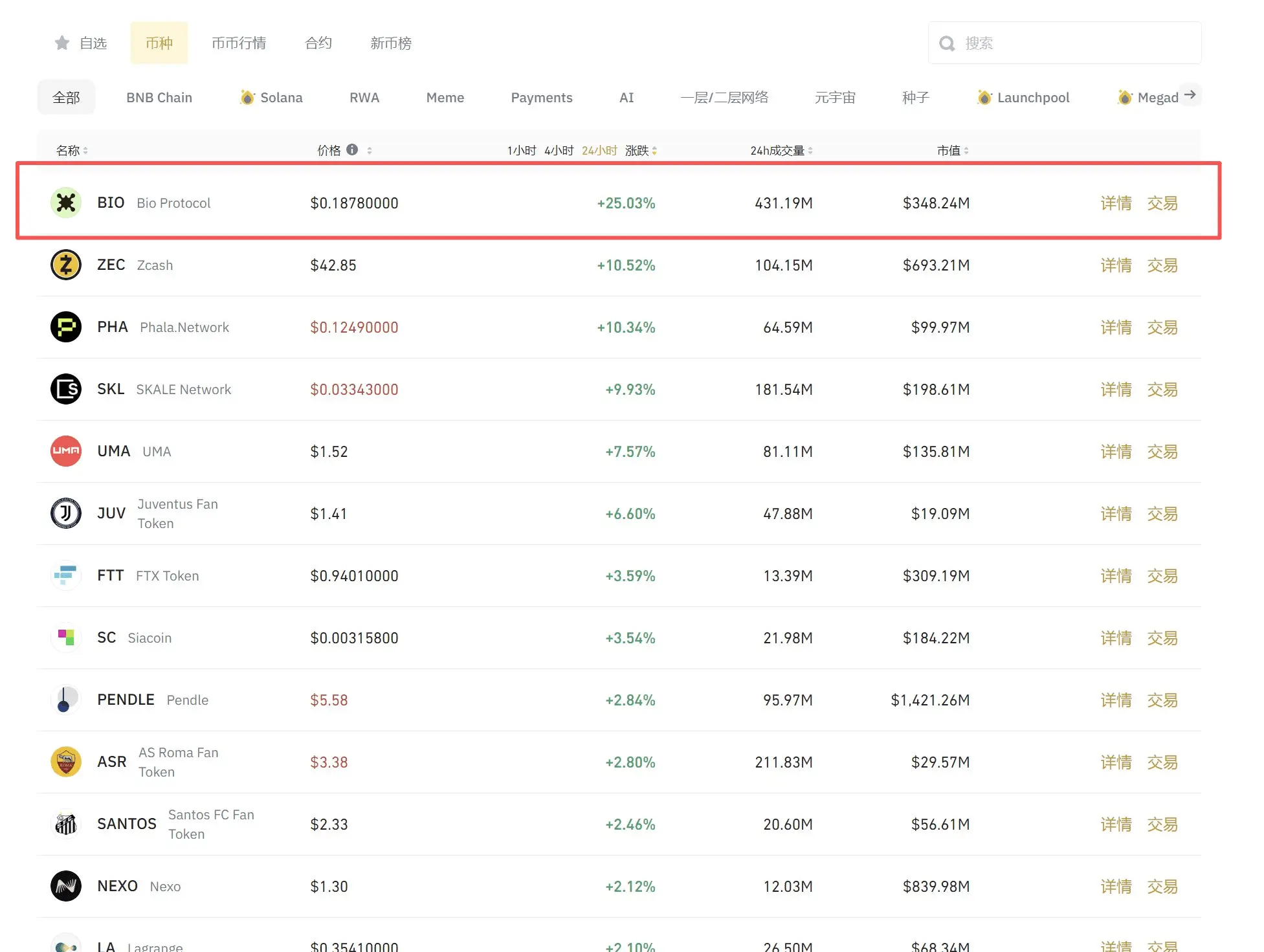
Task: Select the 1小时 timeframe
Action: pyautogui.click(x=522, y=150)
